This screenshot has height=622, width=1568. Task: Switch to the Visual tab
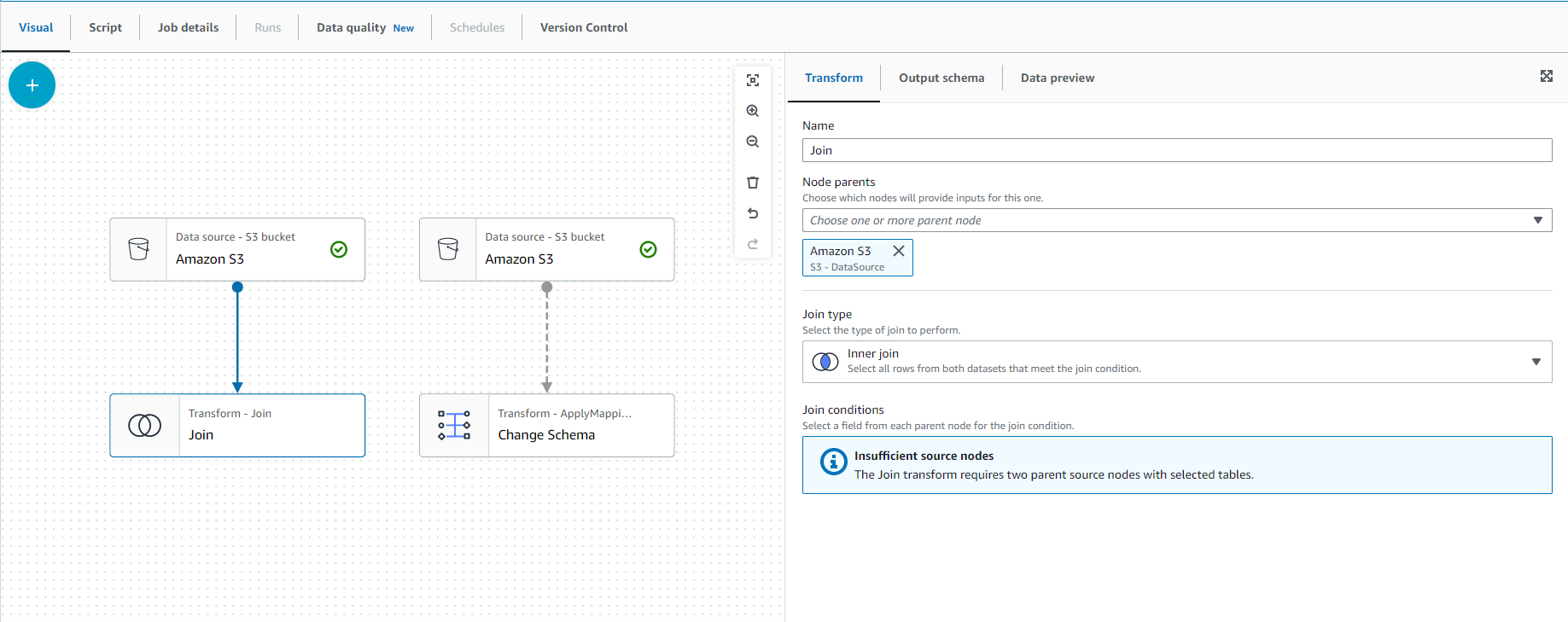36,27
